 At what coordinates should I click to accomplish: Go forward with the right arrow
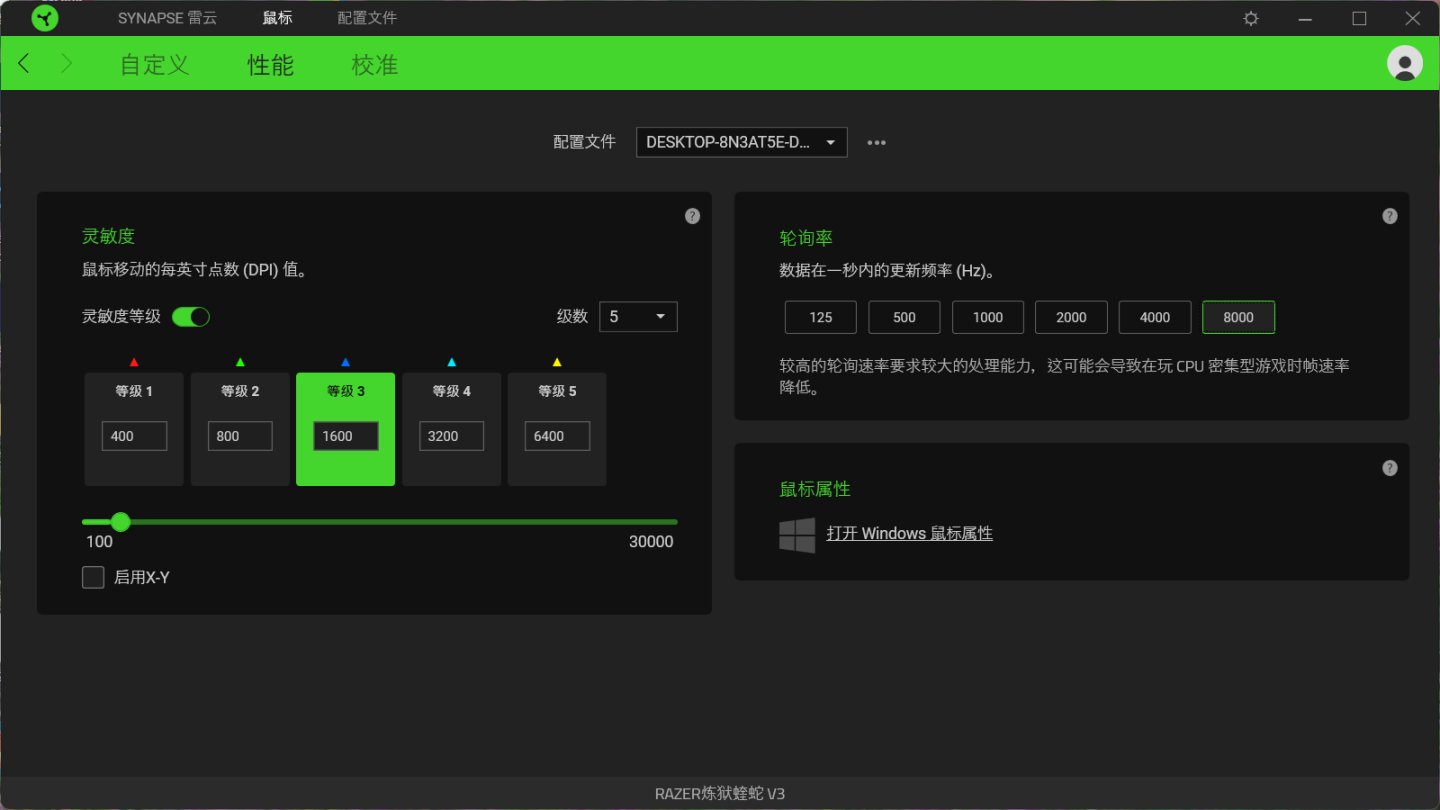[67, 64]
